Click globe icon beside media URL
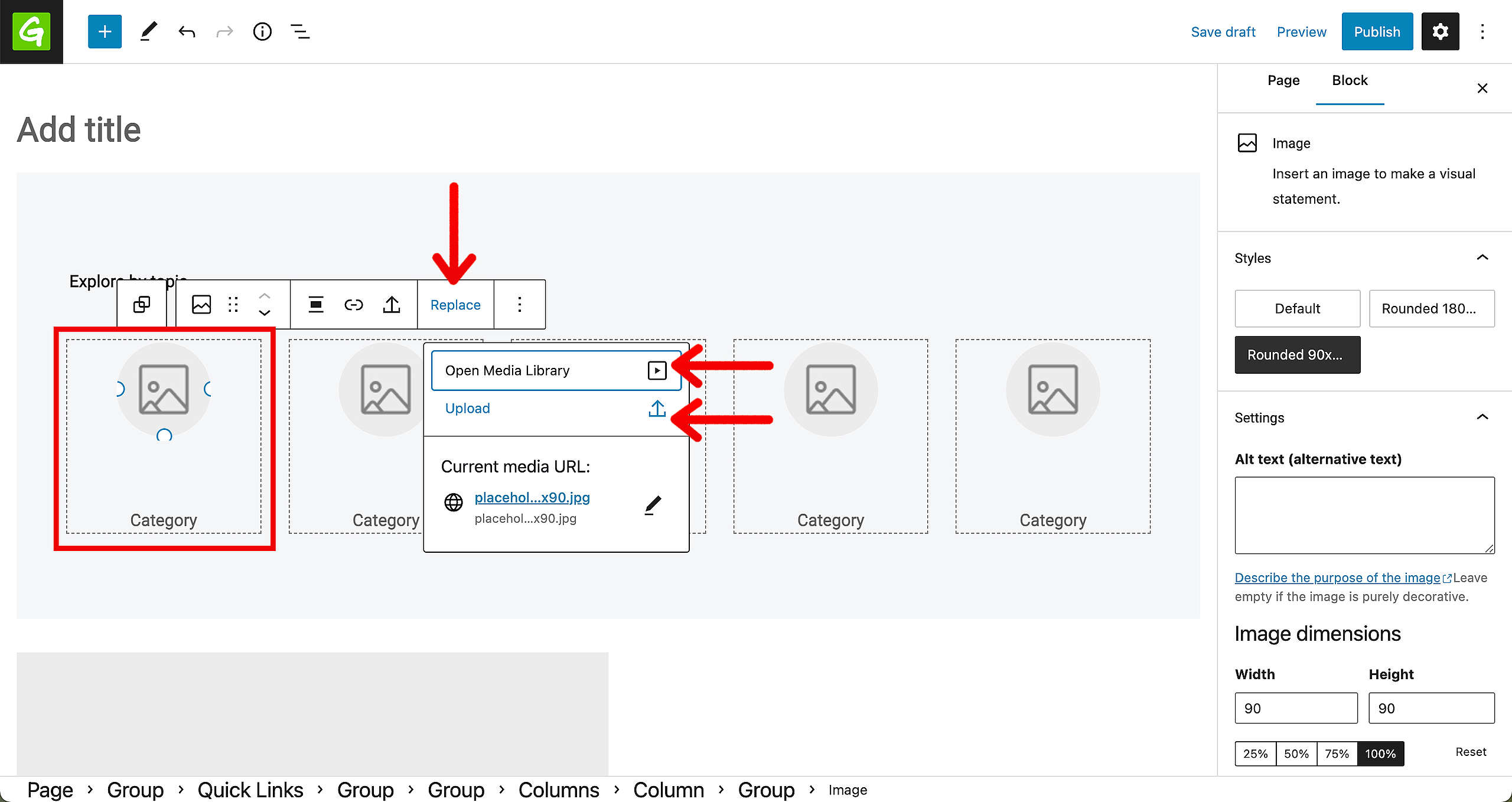Image resolution: width=1512 pixels, height=802 pixels. 454,503
